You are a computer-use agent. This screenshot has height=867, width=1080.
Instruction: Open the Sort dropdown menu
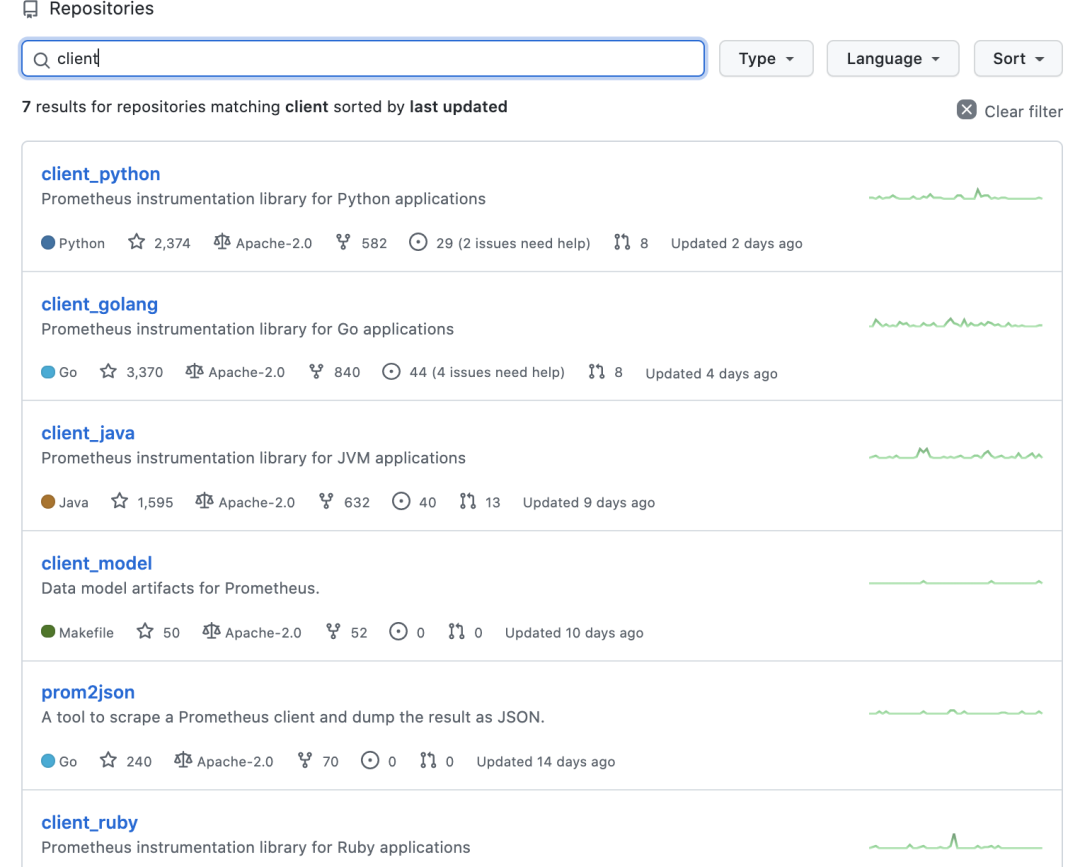[1018, 59]
